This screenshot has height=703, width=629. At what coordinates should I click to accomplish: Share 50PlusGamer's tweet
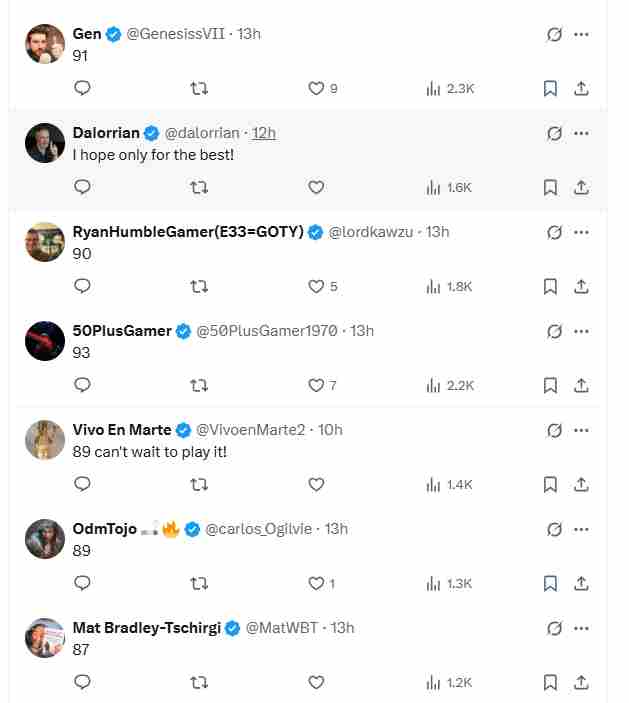click(x=581, y=385)
